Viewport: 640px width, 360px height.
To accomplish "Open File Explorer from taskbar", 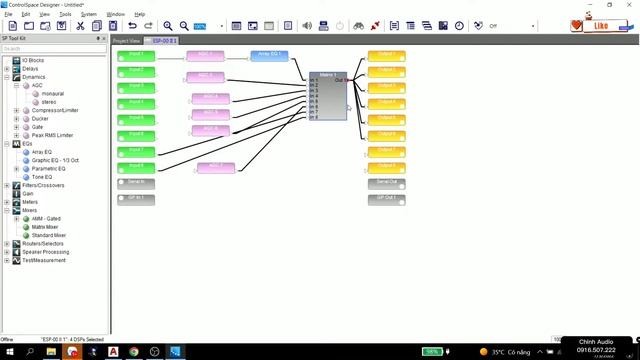I will pos(51,351).
